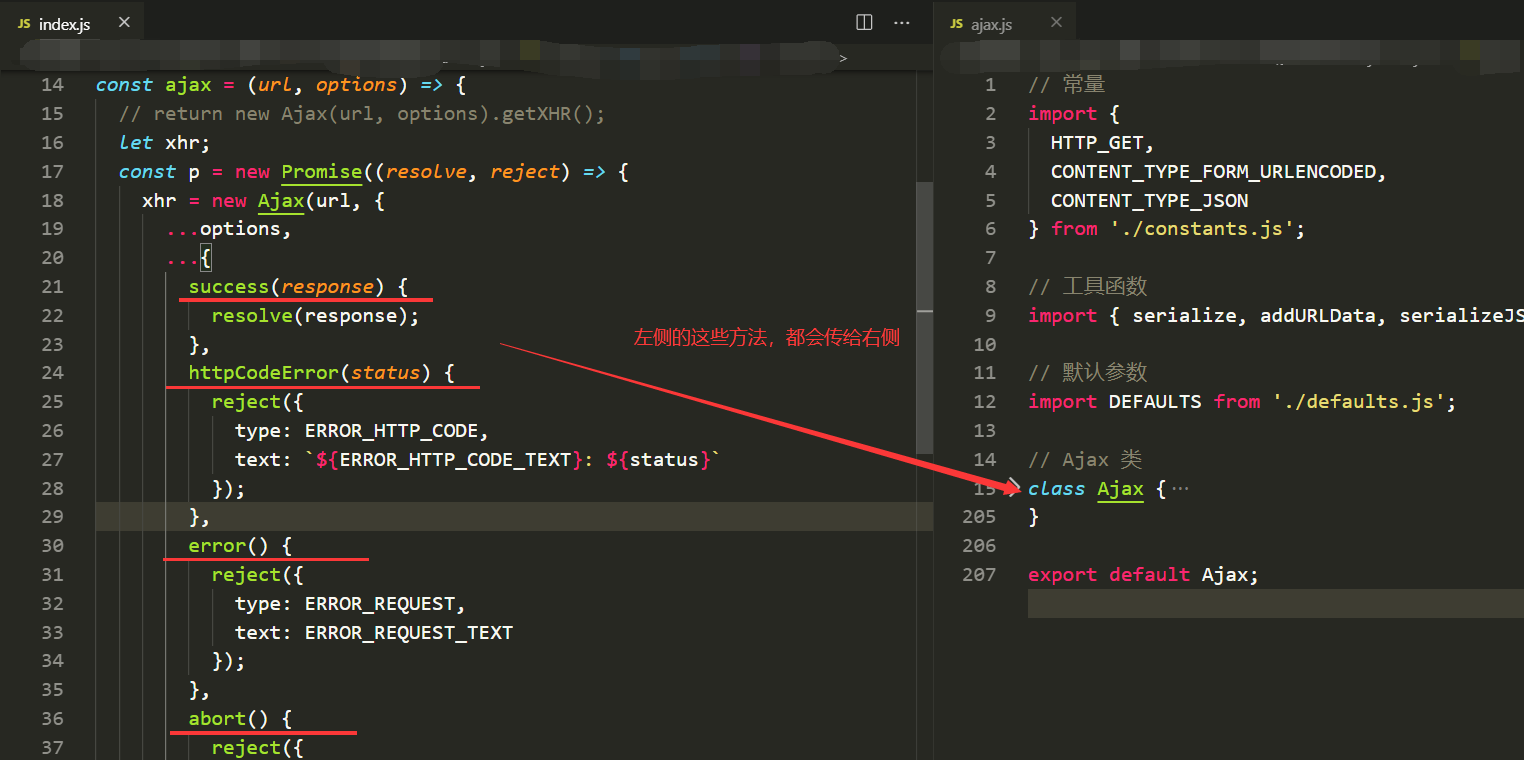Expand the folded class Ajax block

1016,488
